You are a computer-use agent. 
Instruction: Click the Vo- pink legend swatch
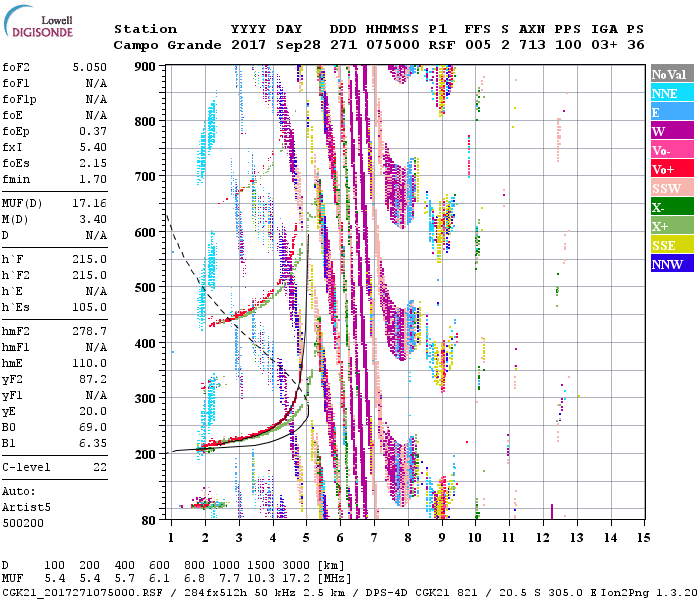(x=672, y=150)
